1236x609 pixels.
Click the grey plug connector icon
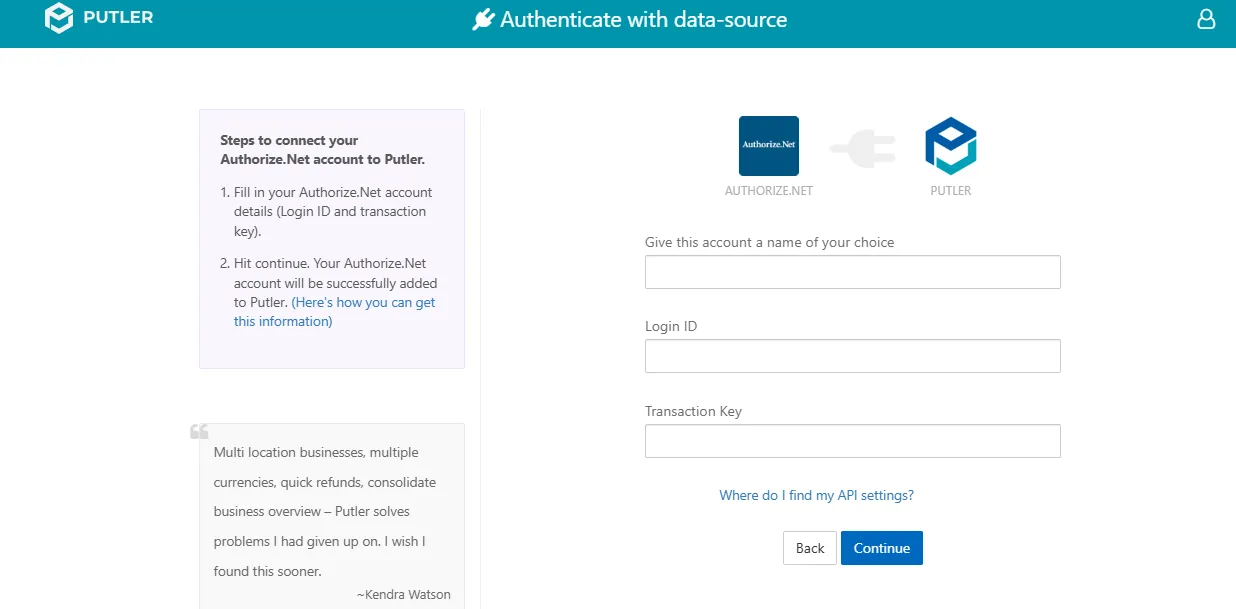pyautogui.click(x=861, y=150)
